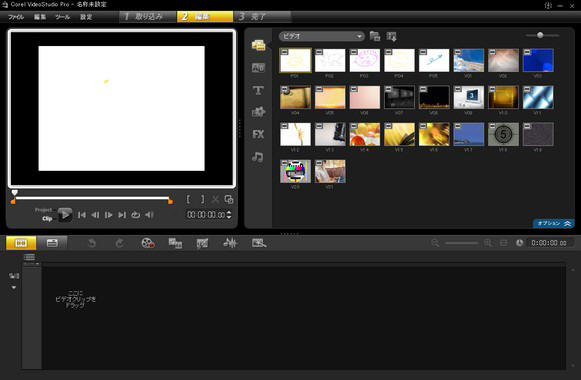Toggle the repeat playback button
The width and height of the screenshot is (581, 380).
(x=136, y=215)
